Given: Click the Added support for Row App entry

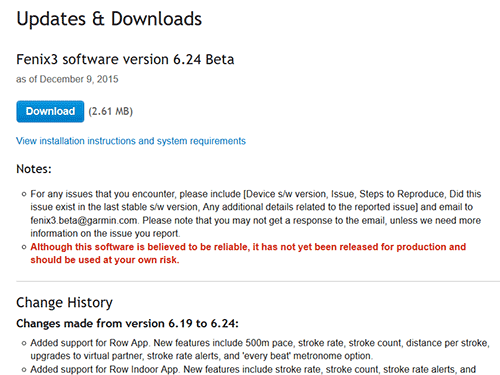Looking at the screenshot, I should pos(260,349).
